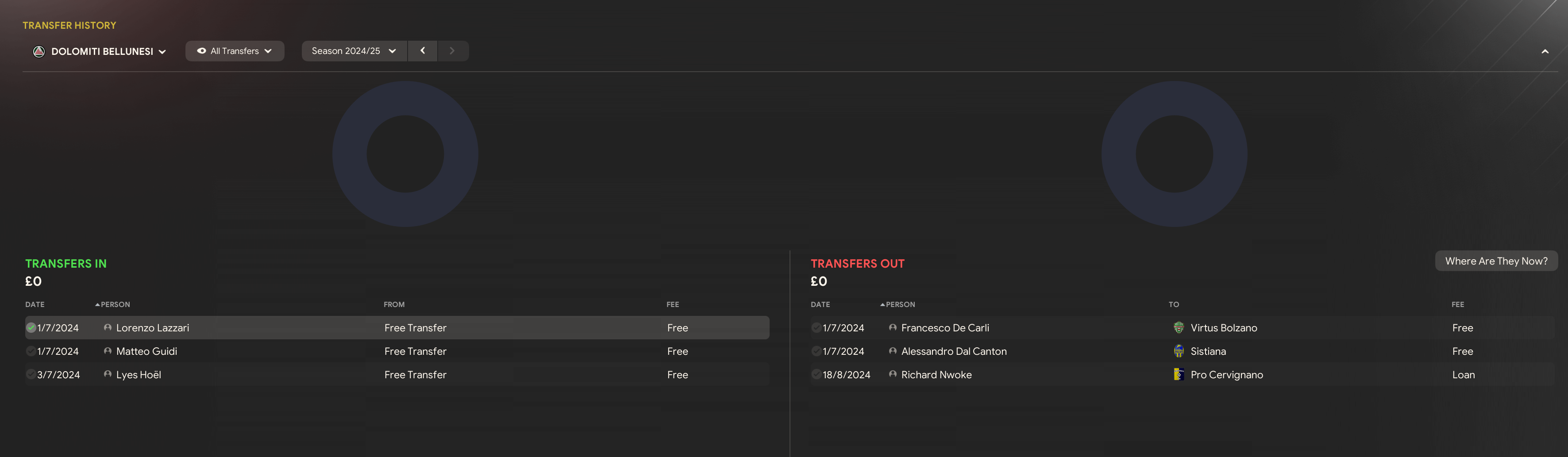Tick the checkbox for Matteo Guidi
Screen dimensions: 1568x457
click(x=31, y=351)
